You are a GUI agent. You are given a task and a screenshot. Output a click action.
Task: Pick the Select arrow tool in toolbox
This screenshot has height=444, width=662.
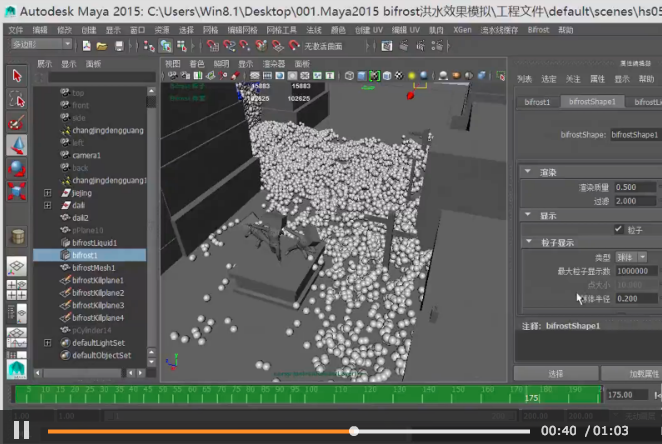pyautogui.click(x=17, y=76)
